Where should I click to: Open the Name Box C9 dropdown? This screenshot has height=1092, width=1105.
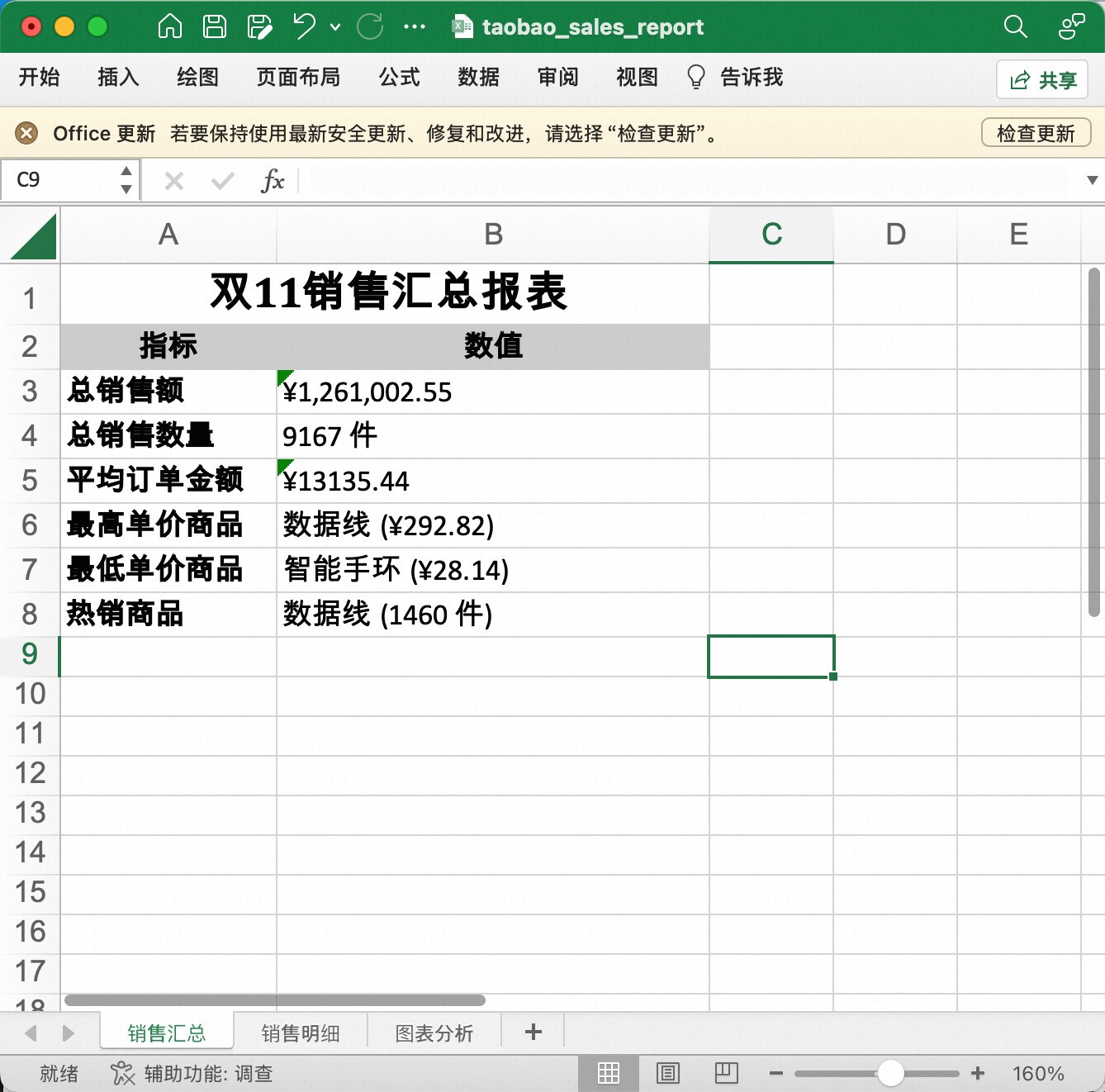pyautogui.click(x=126, y=180)
